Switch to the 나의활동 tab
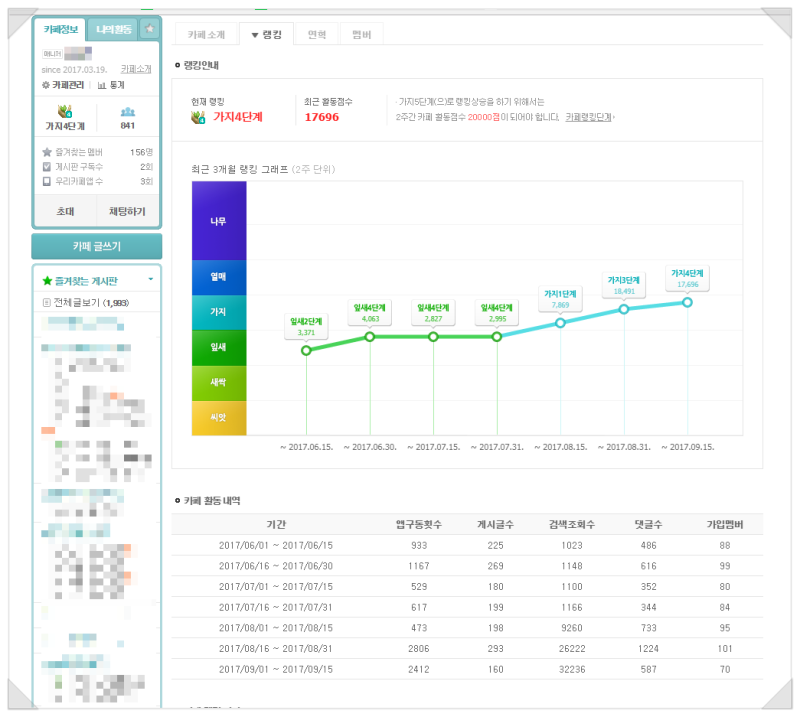Viewport: 800px width, 717px height. [x=114, y=29]
